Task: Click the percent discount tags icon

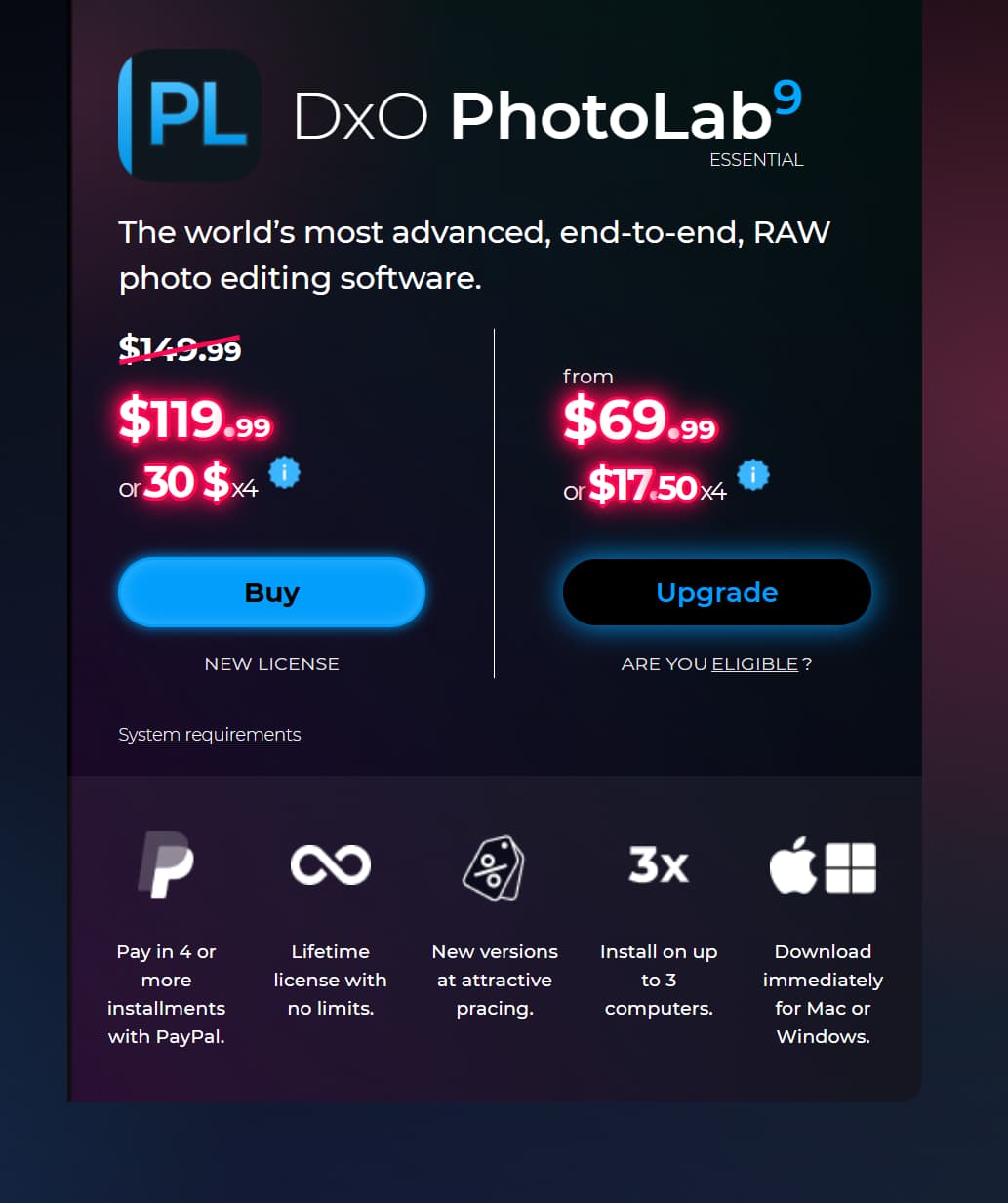Action: pos(494,867)
